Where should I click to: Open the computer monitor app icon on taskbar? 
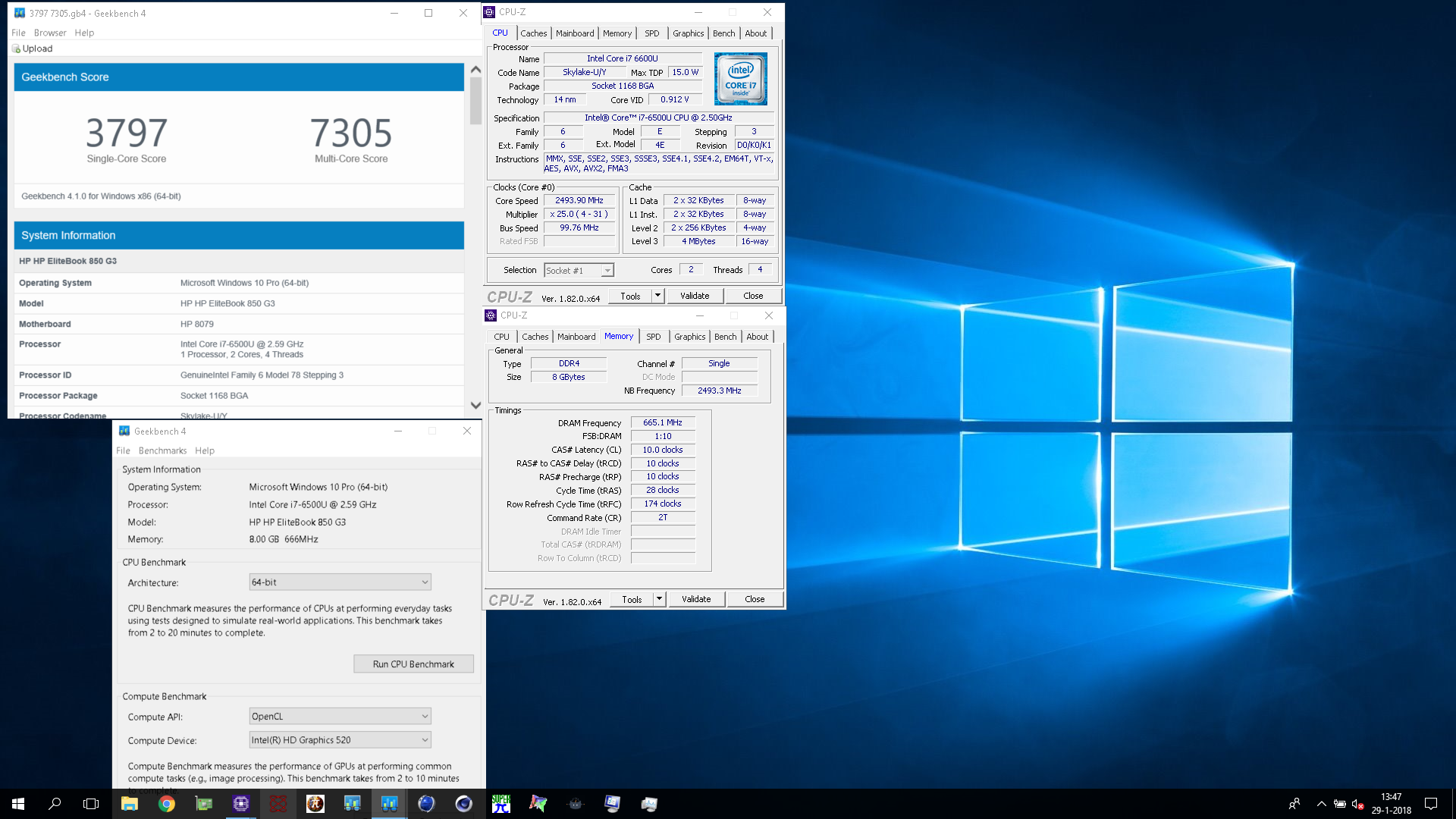[x=613, y=804]
